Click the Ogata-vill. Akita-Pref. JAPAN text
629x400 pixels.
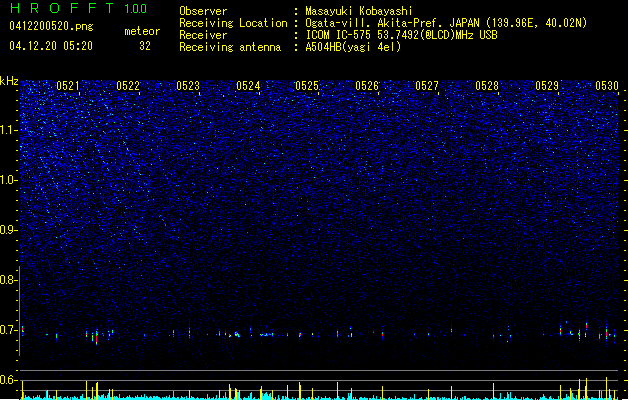point(393,23)
